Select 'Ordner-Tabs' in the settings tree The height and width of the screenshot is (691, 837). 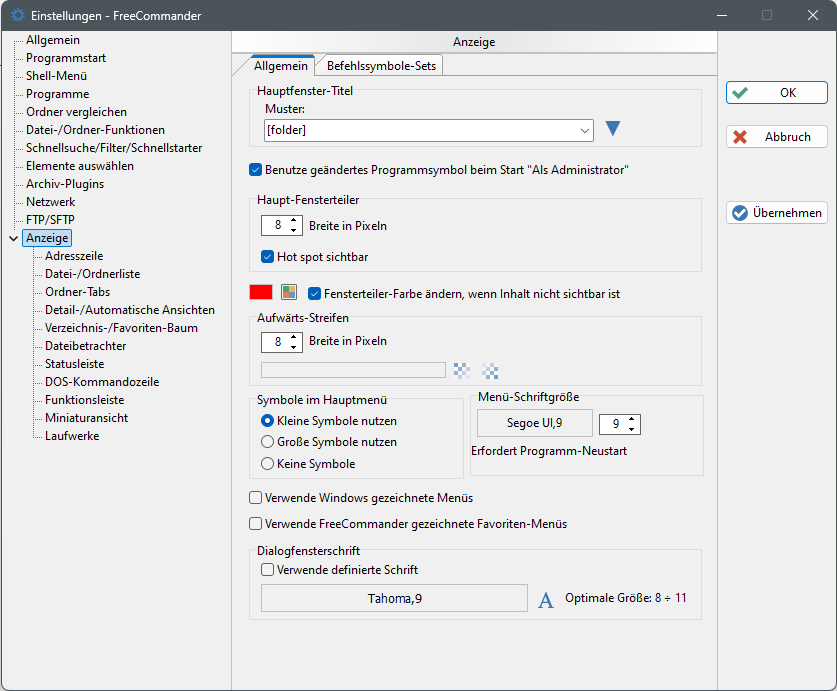click(x=77, y=292)
